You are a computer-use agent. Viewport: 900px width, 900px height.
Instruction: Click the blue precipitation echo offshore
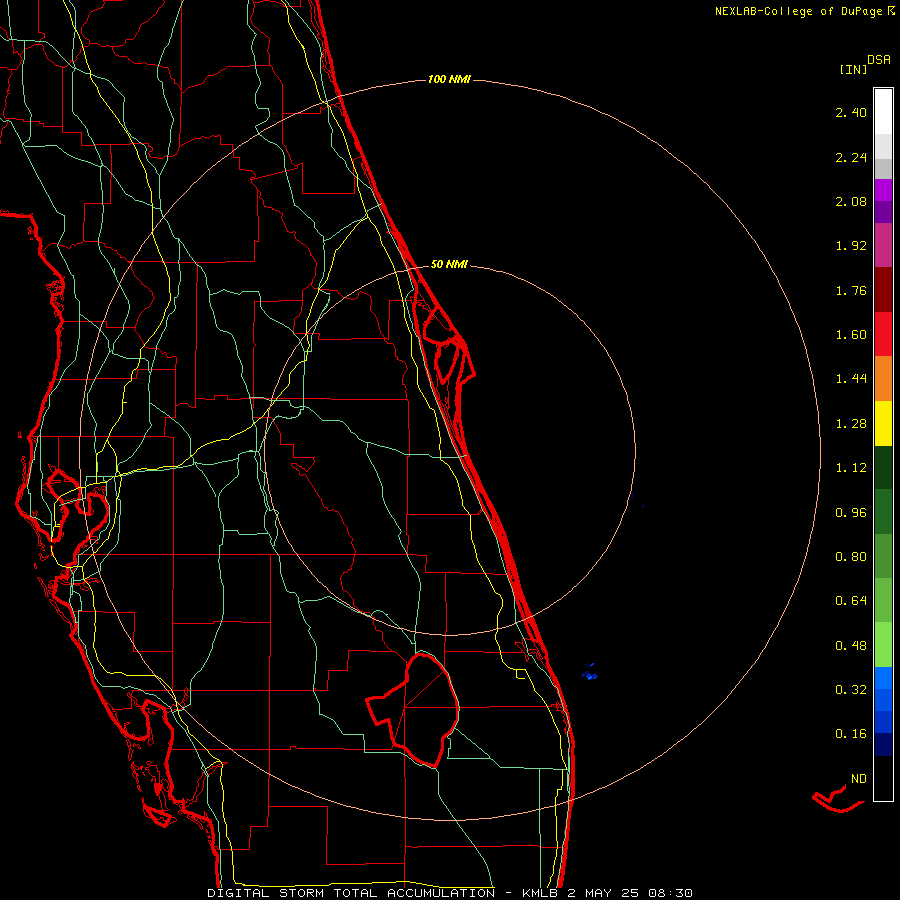point(589,672)
